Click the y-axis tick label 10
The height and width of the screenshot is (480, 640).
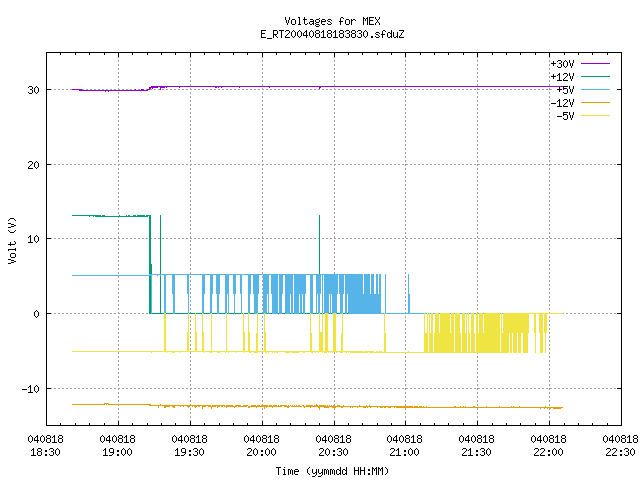[x=33, y=239]
